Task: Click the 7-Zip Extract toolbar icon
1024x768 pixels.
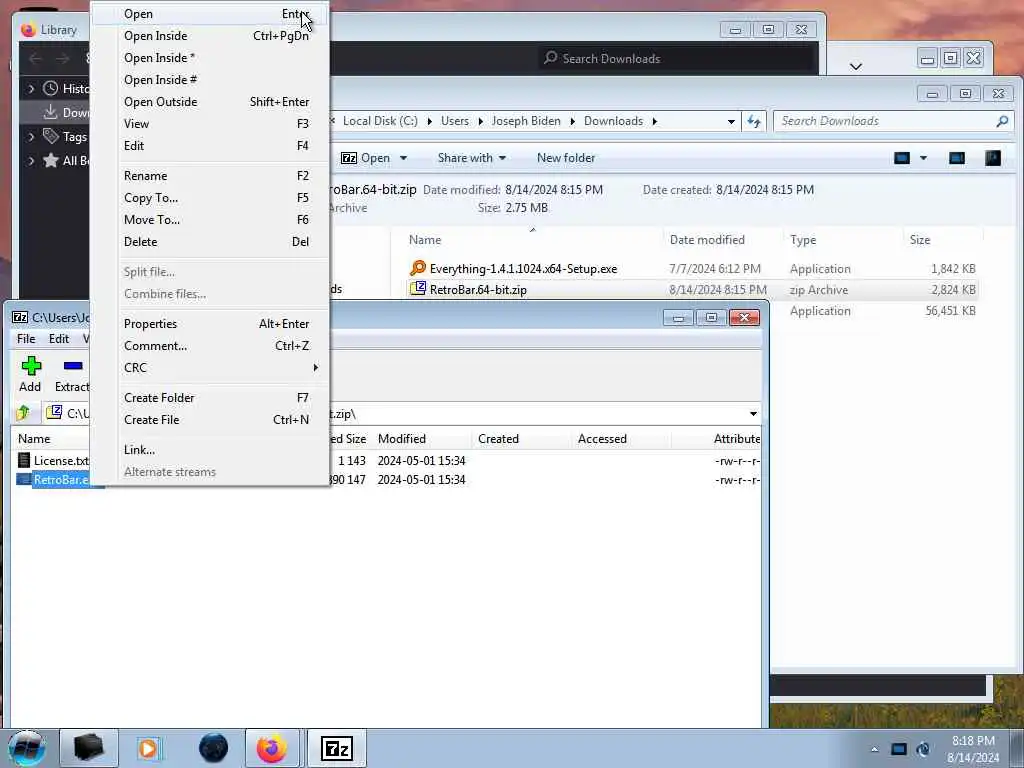Action: click(72, 366)
